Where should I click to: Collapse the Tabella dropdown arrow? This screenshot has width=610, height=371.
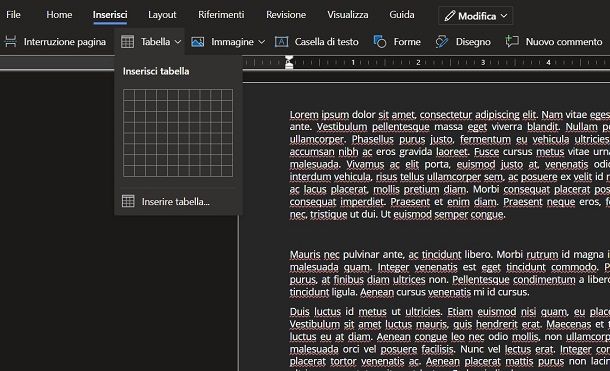(x=178, y=42)
